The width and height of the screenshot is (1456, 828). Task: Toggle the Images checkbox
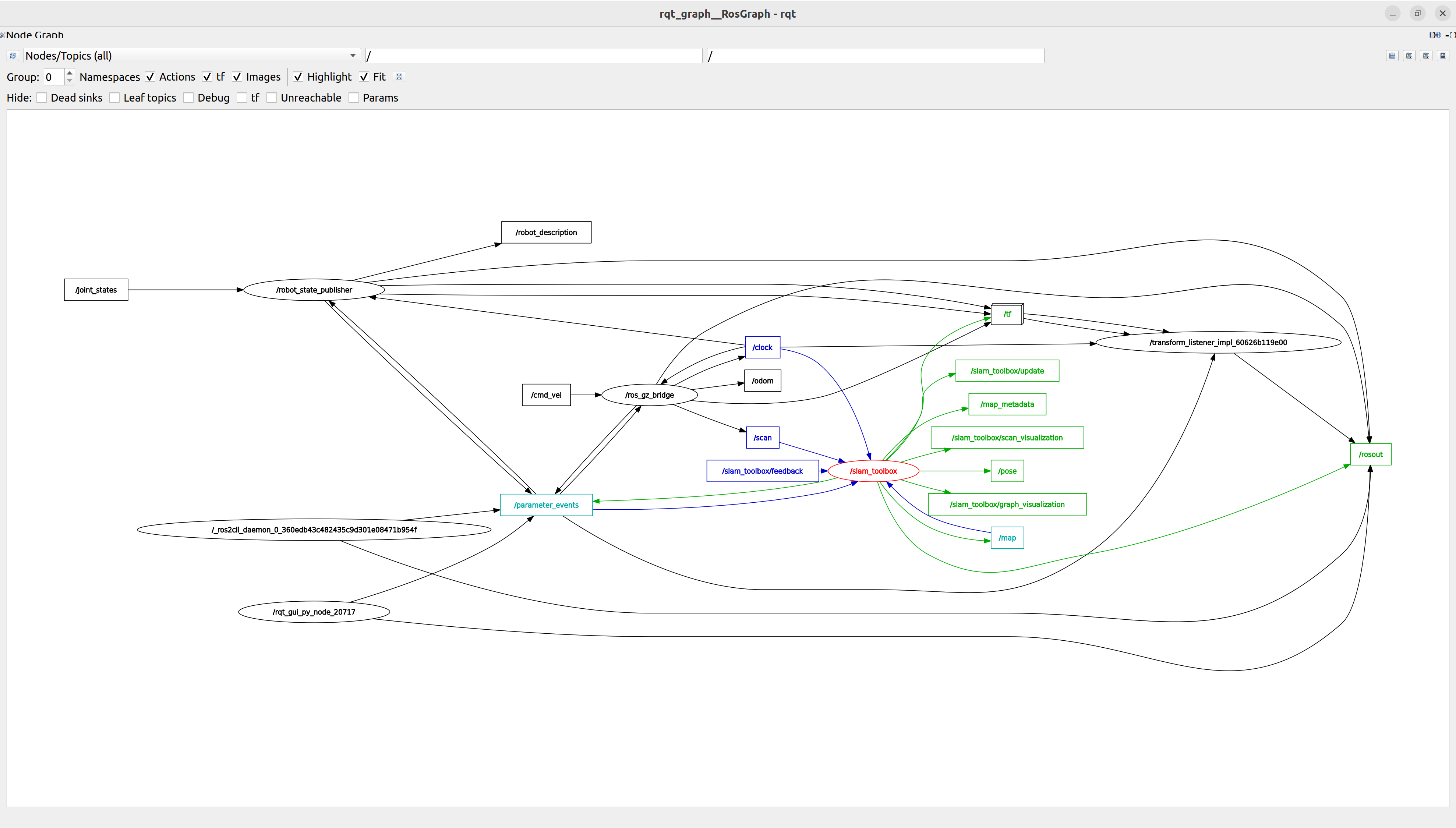(x=237, y=77)
